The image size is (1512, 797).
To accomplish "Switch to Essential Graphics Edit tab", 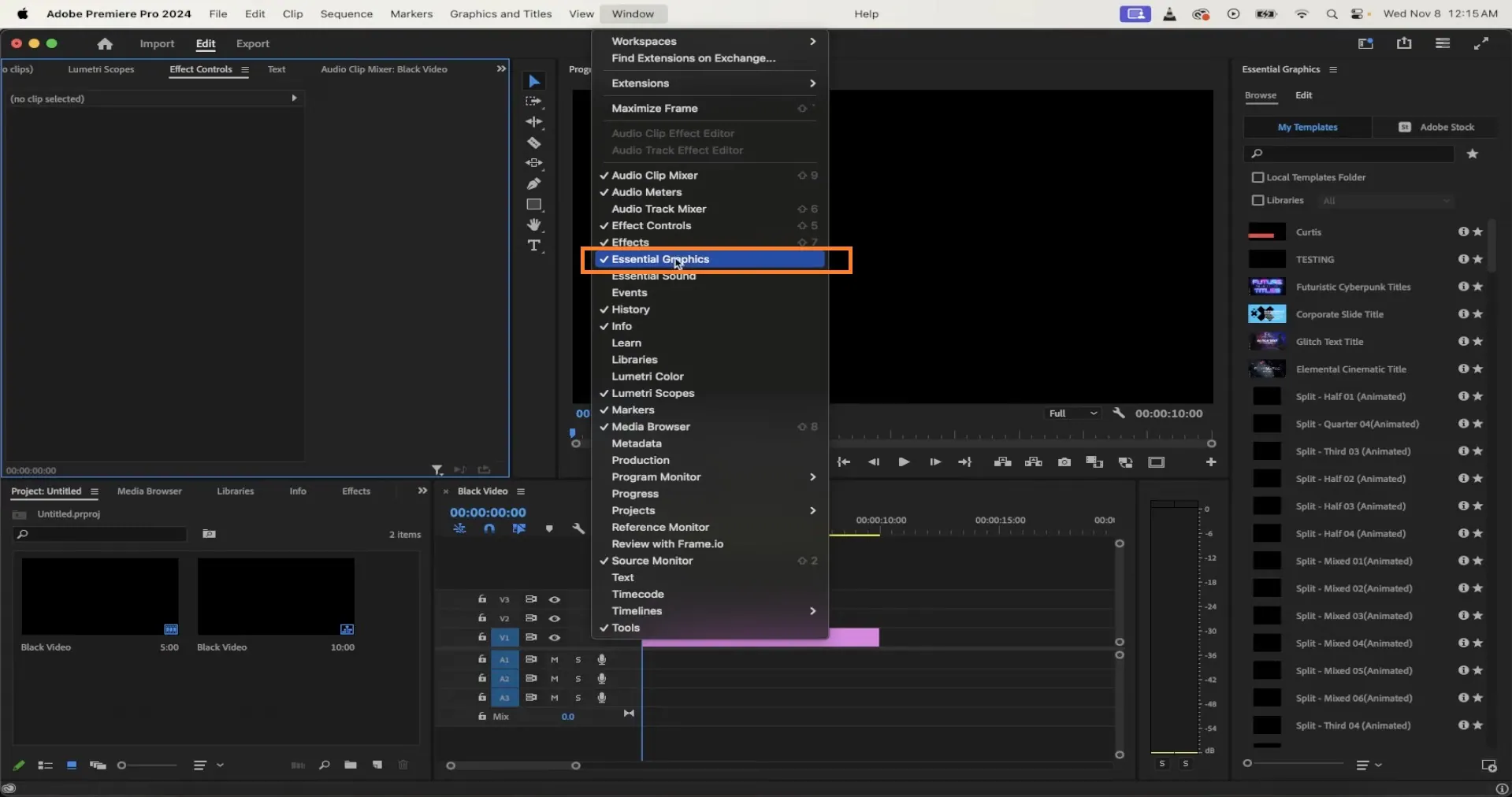I will coord(1303,95).
